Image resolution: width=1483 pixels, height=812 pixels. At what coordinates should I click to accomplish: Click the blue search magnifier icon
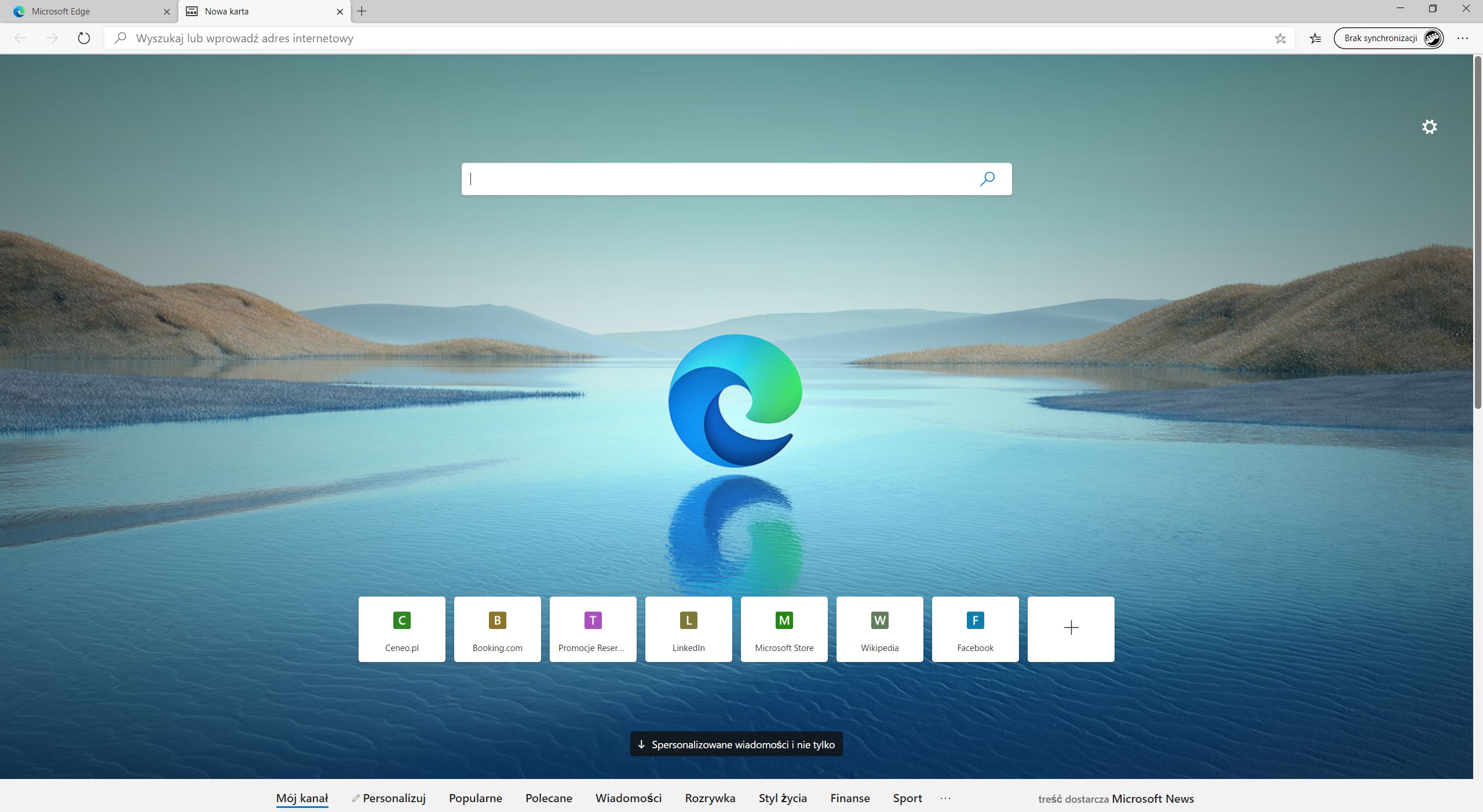pyautogui.click(x=987, y=179)
